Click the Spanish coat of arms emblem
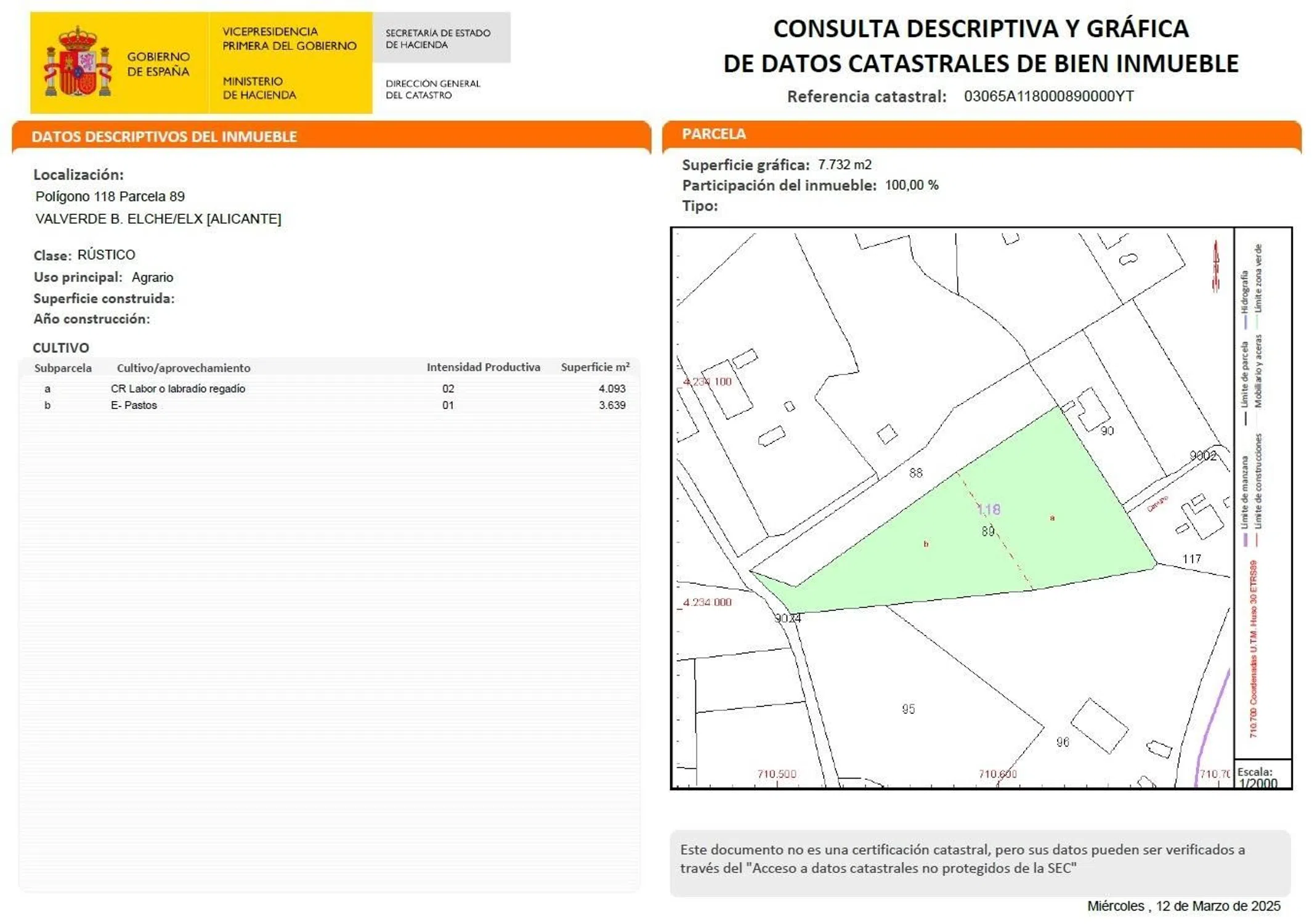This screenshot has height=924, width=1312. point(78,62)
